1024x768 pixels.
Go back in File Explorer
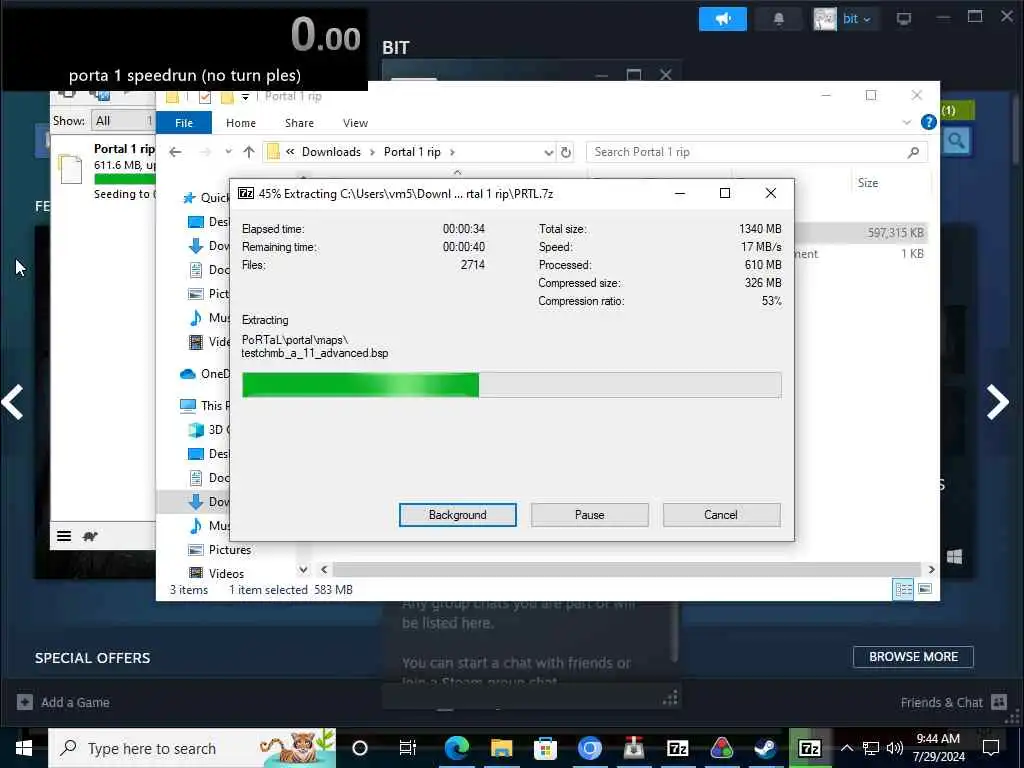175,152
